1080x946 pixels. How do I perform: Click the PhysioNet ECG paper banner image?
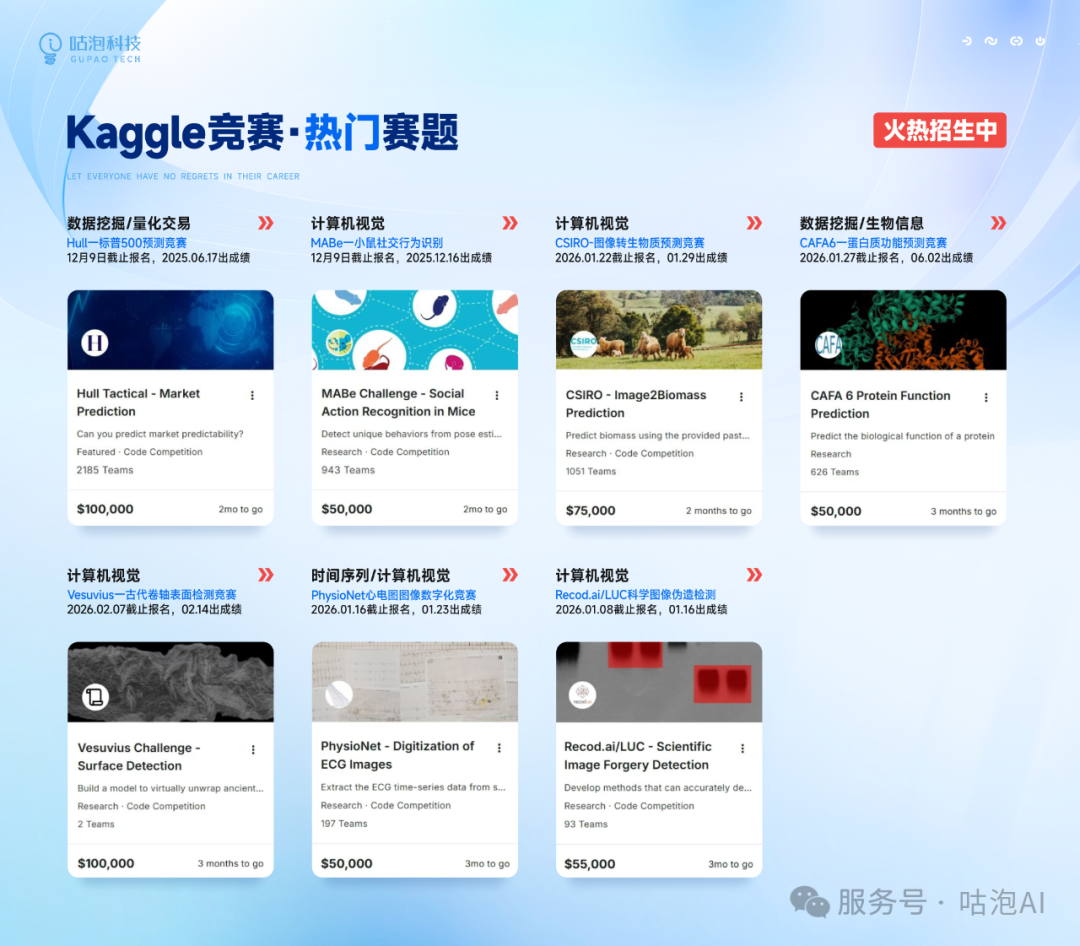pos(415,682)
